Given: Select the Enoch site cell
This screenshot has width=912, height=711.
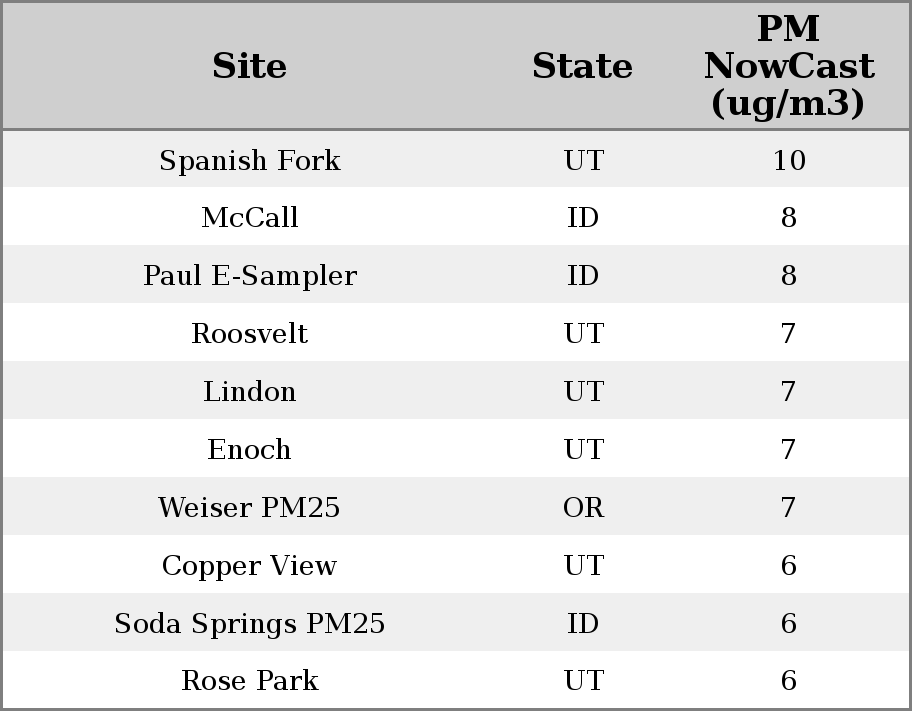Looking at the screenshot, I should pyautogui.click(x=249, y=450).
